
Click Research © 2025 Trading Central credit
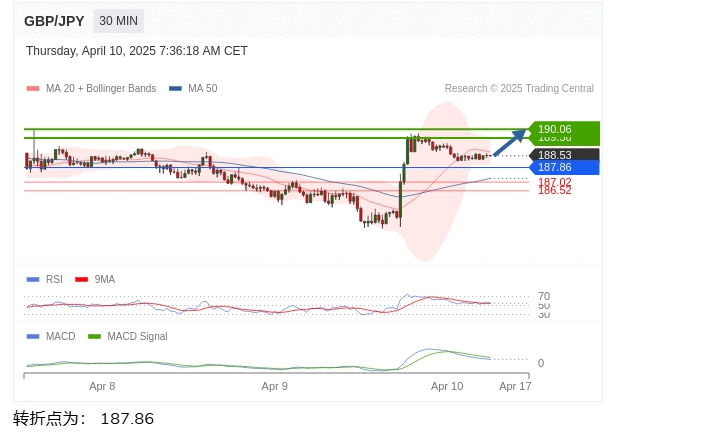[x=519, y=88]
